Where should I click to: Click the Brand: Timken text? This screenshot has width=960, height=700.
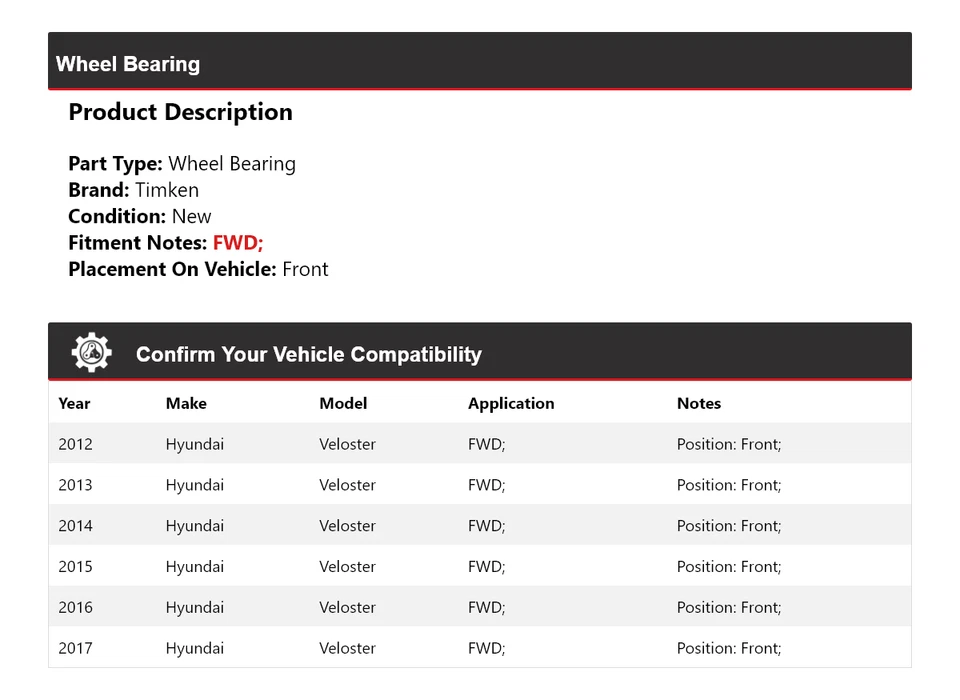point(133,190)
